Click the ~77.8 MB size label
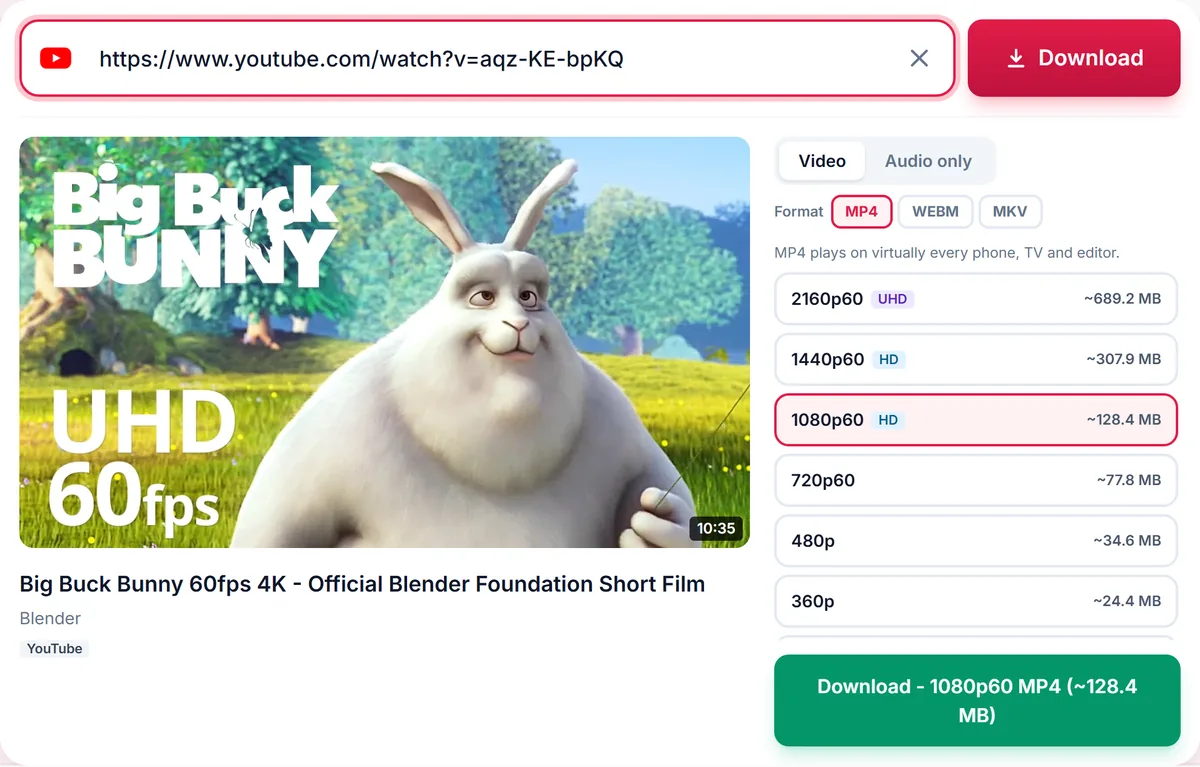 tap(1128, 480)
